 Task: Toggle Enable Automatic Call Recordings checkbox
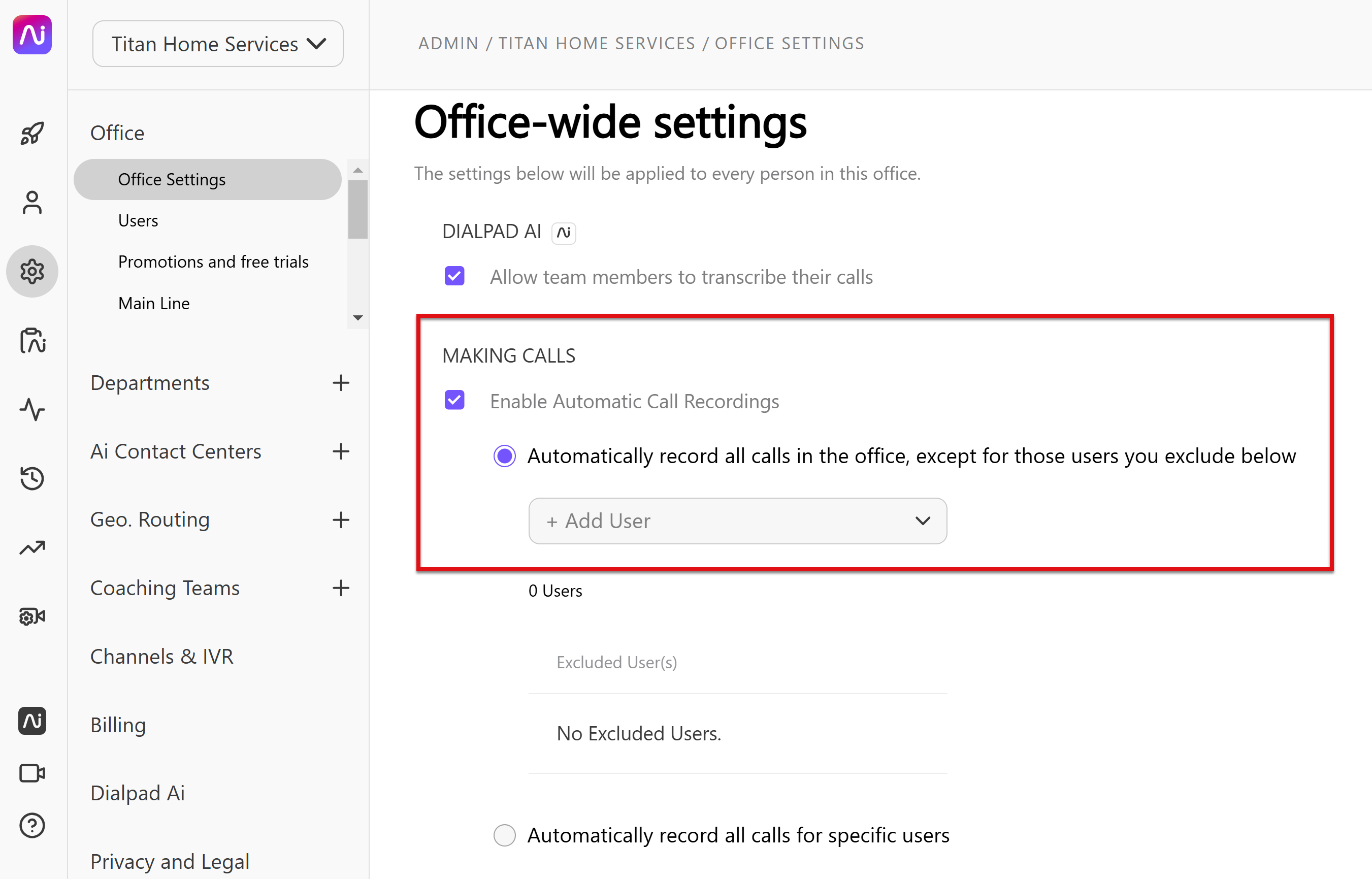click(x=454, y=400)
